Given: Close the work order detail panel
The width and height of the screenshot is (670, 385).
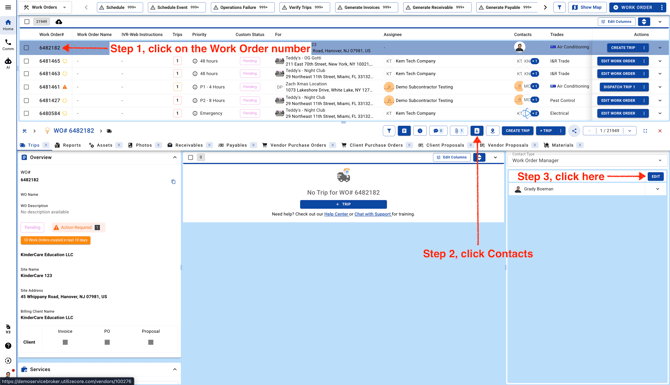Looking at the screenshot, I should tap(660, 131).
